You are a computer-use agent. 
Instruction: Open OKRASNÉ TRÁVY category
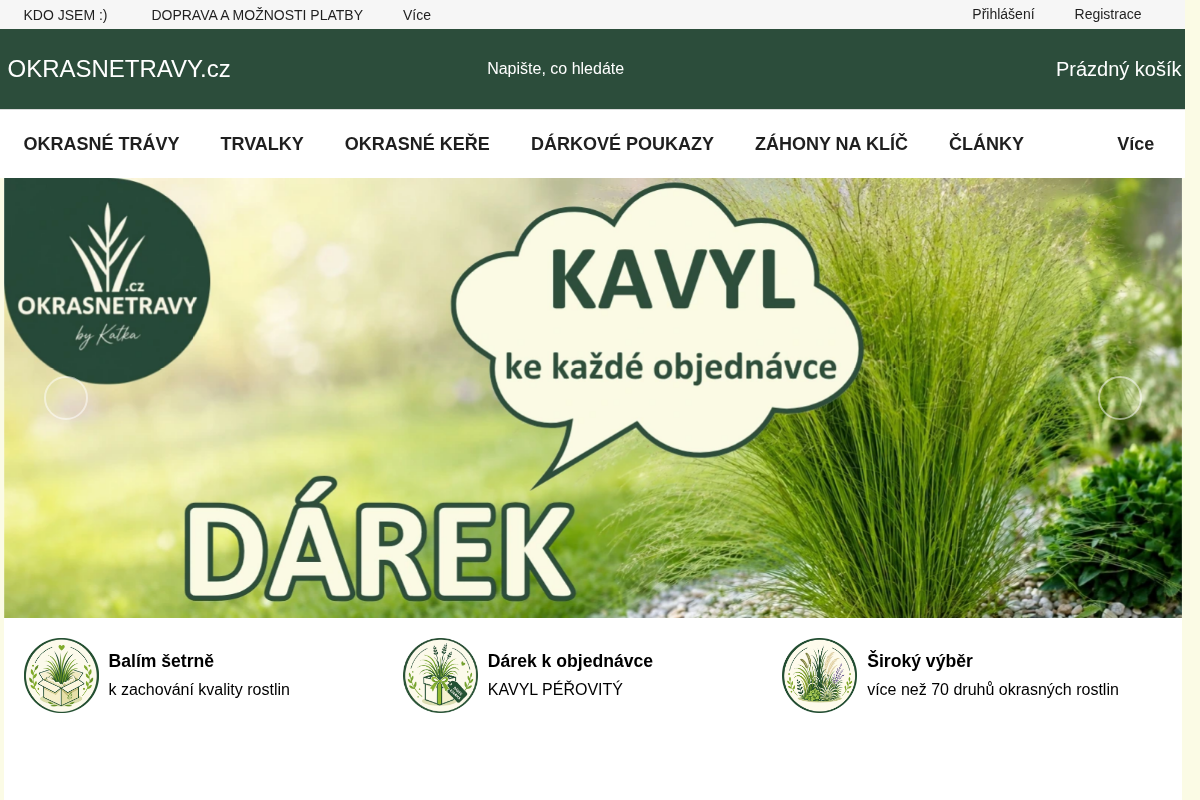(101, 144)
